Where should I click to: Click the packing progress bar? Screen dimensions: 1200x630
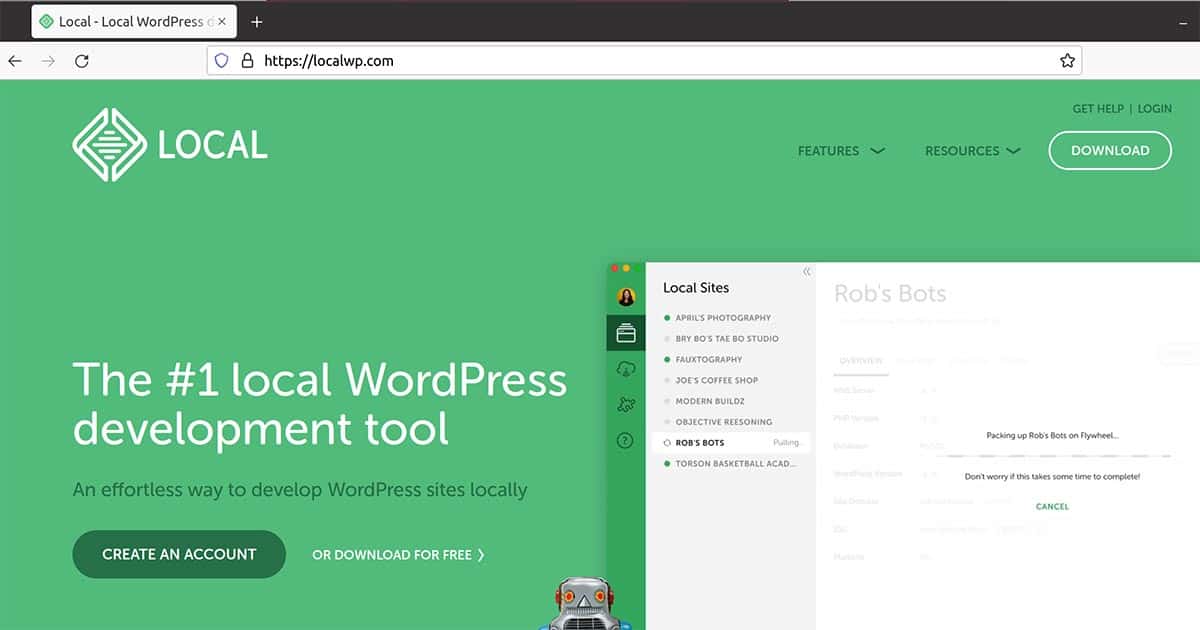pos(1052,455)
